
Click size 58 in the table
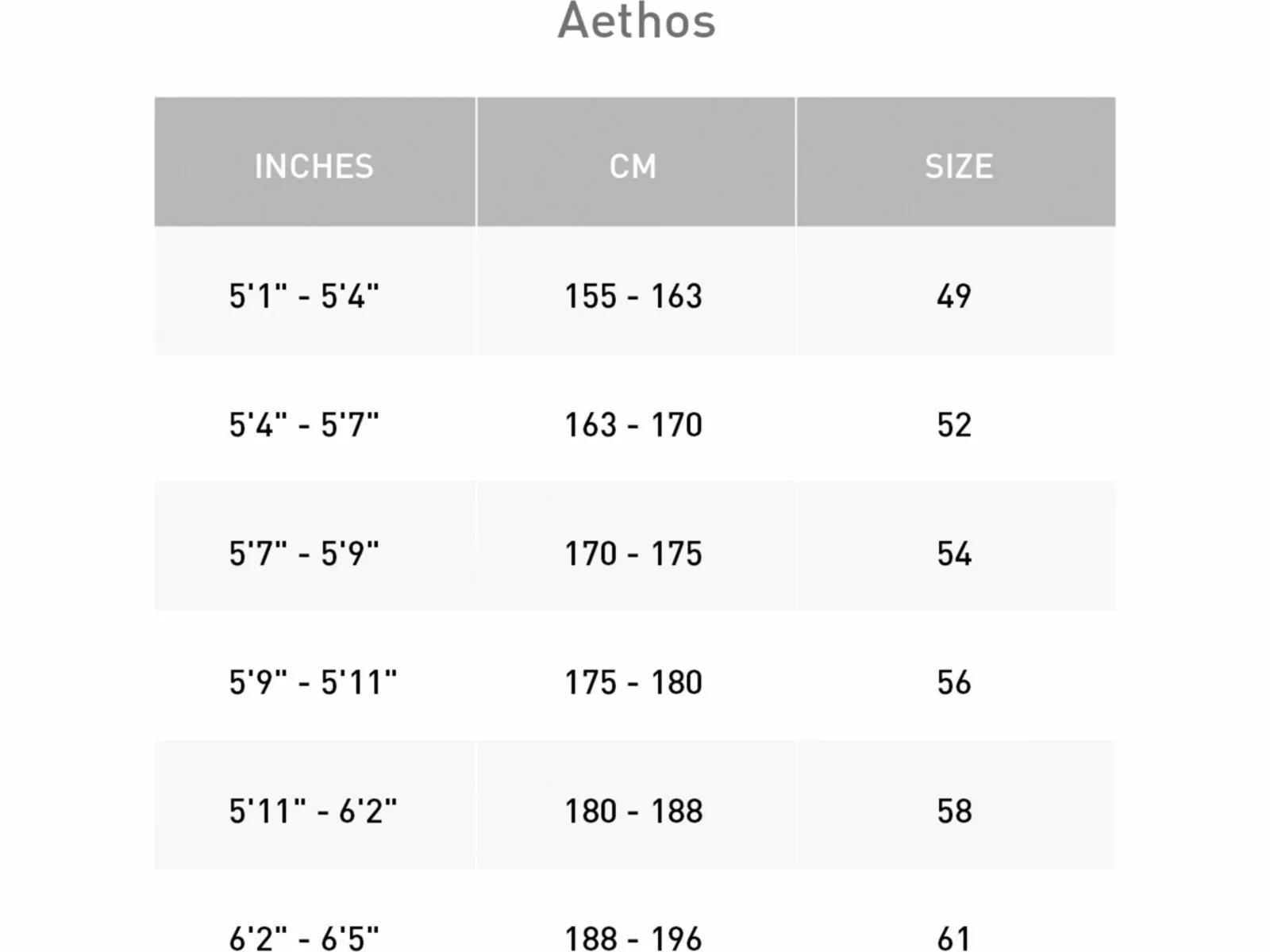coord(954,811)
